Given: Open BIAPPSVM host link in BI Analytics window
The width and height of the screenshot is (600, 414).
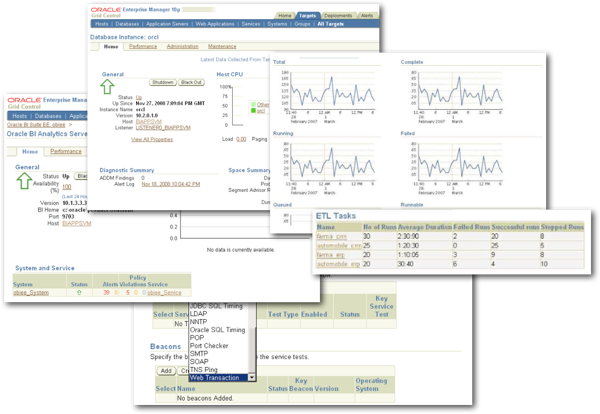Looking at the screenshot, I should [77, 223].
